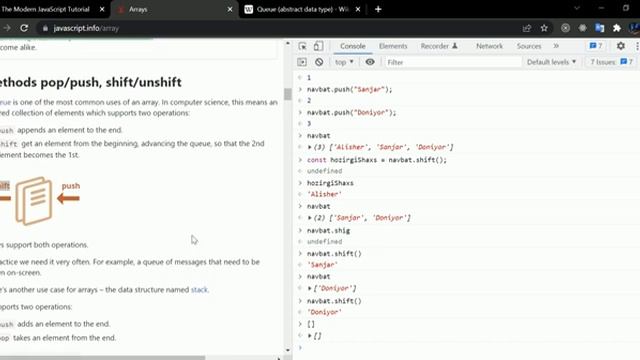Open the gear-shaped extension icon in the browser toolbar
640x360 pixels.
coord(582,28)
